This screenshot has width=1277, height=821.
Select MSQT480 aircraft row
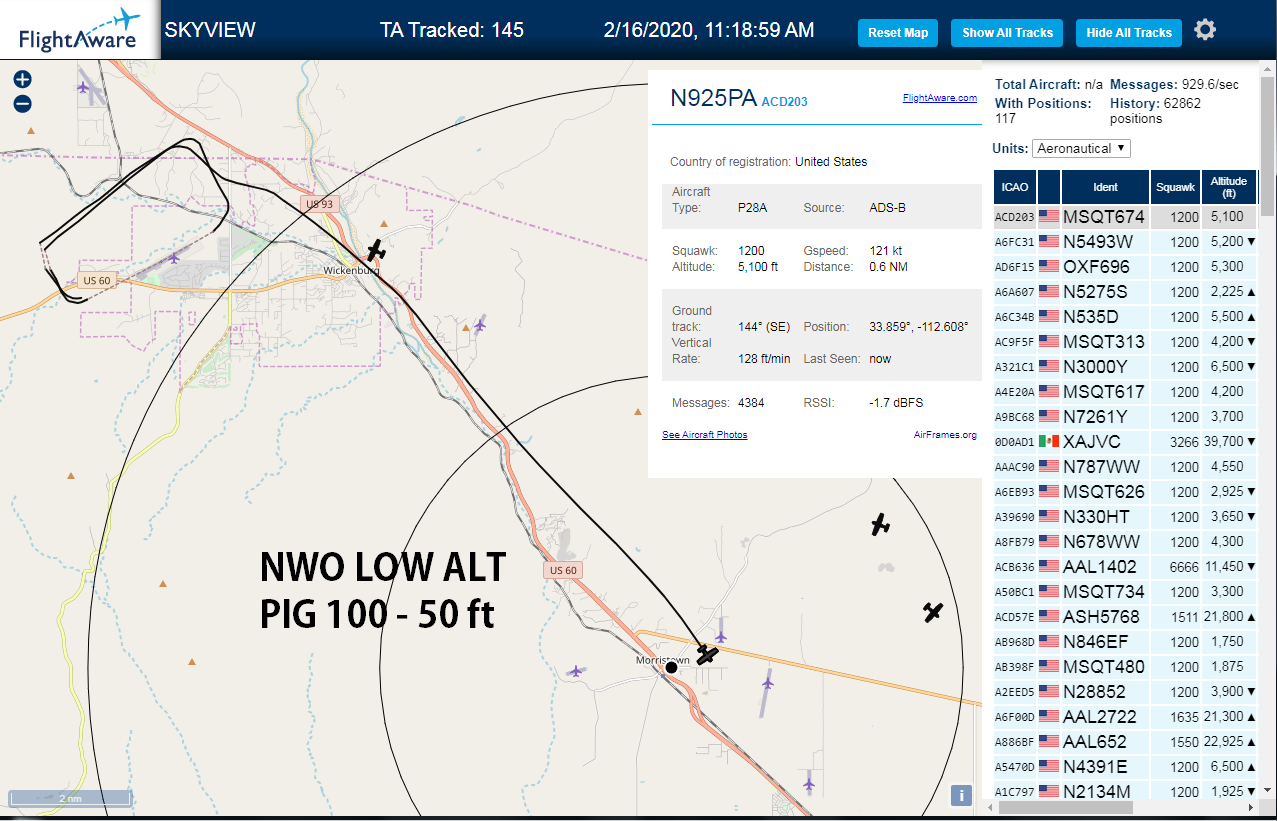click(1125, 667)
